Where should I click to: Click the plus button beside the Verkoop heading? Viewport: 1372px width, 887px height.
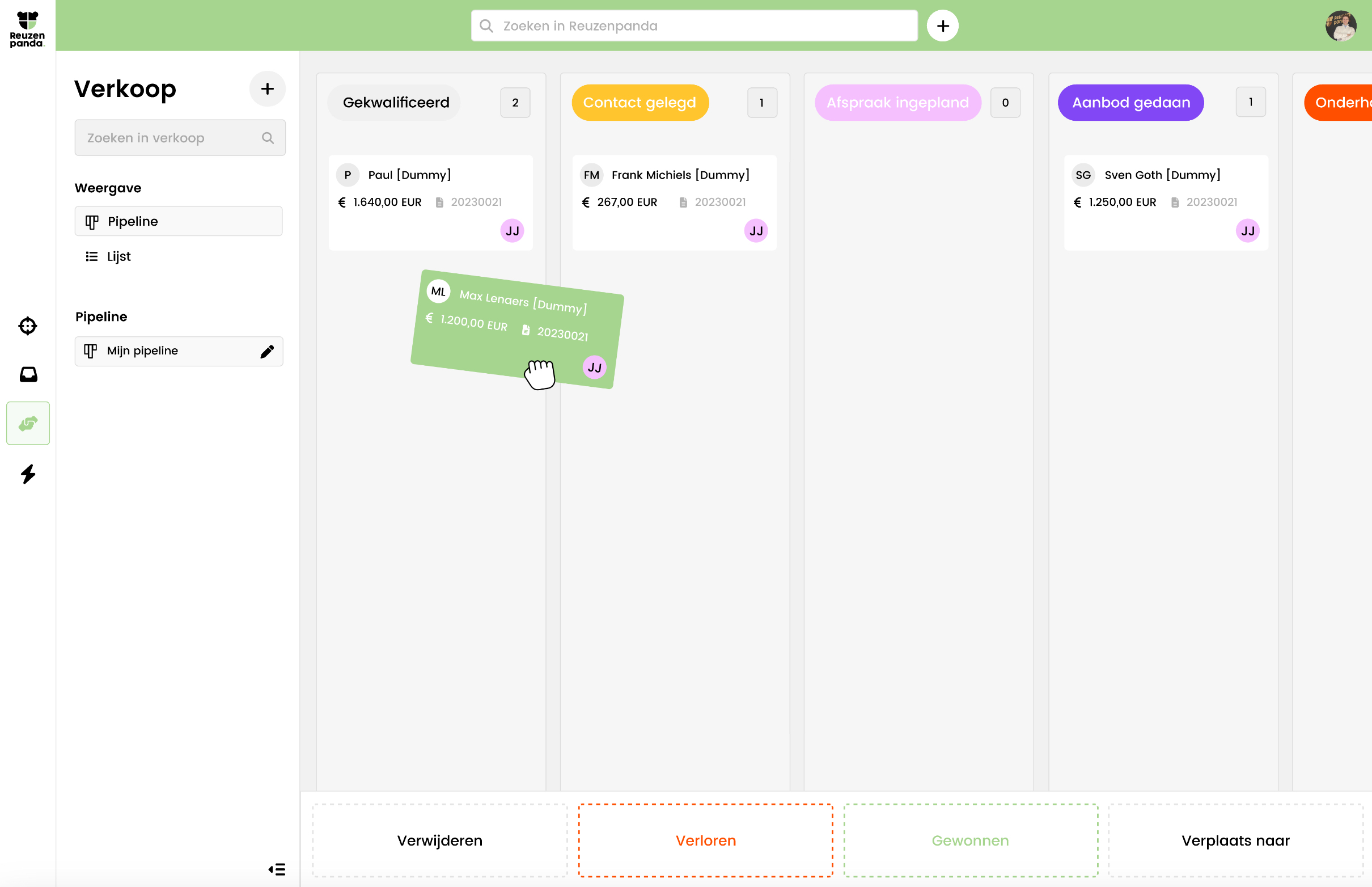coord(267,88)
